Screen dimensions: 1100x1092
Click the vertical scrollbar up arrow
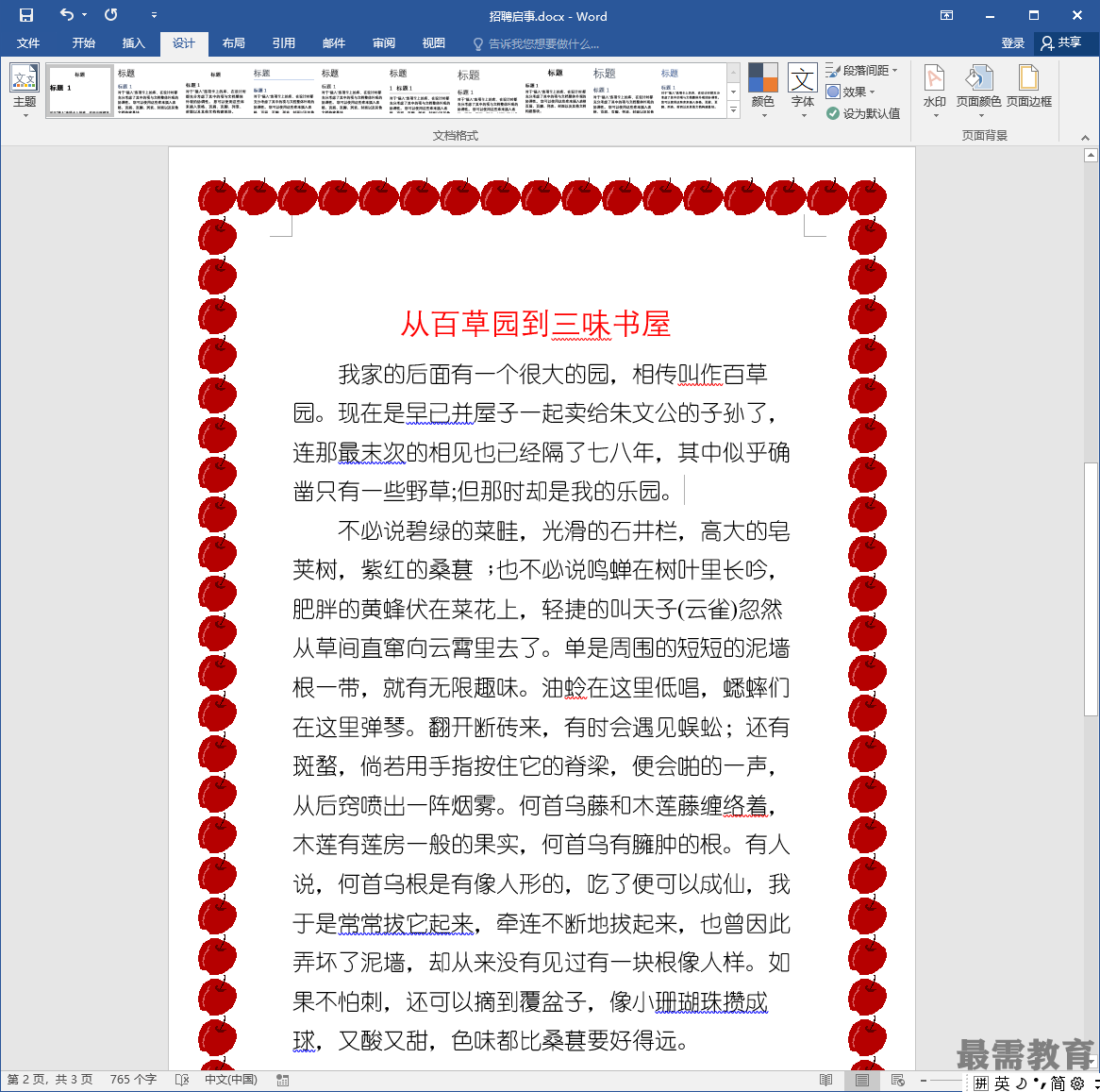(x=1091, y=156)
